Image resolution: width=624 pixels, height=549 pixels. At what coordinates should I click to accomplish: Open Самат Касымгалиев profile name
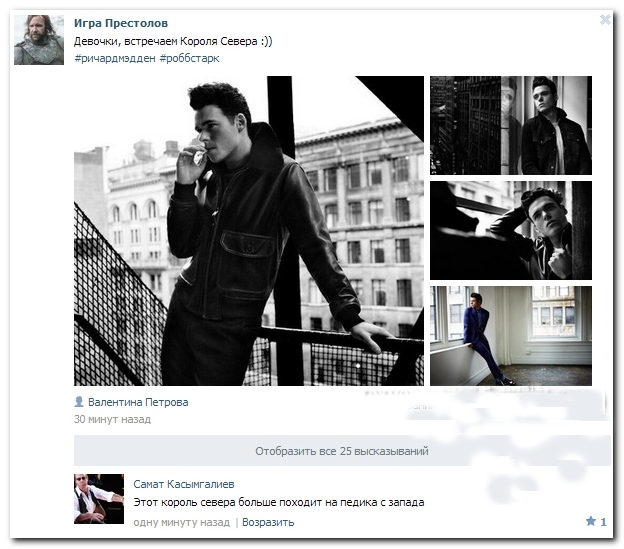point(183,484)
